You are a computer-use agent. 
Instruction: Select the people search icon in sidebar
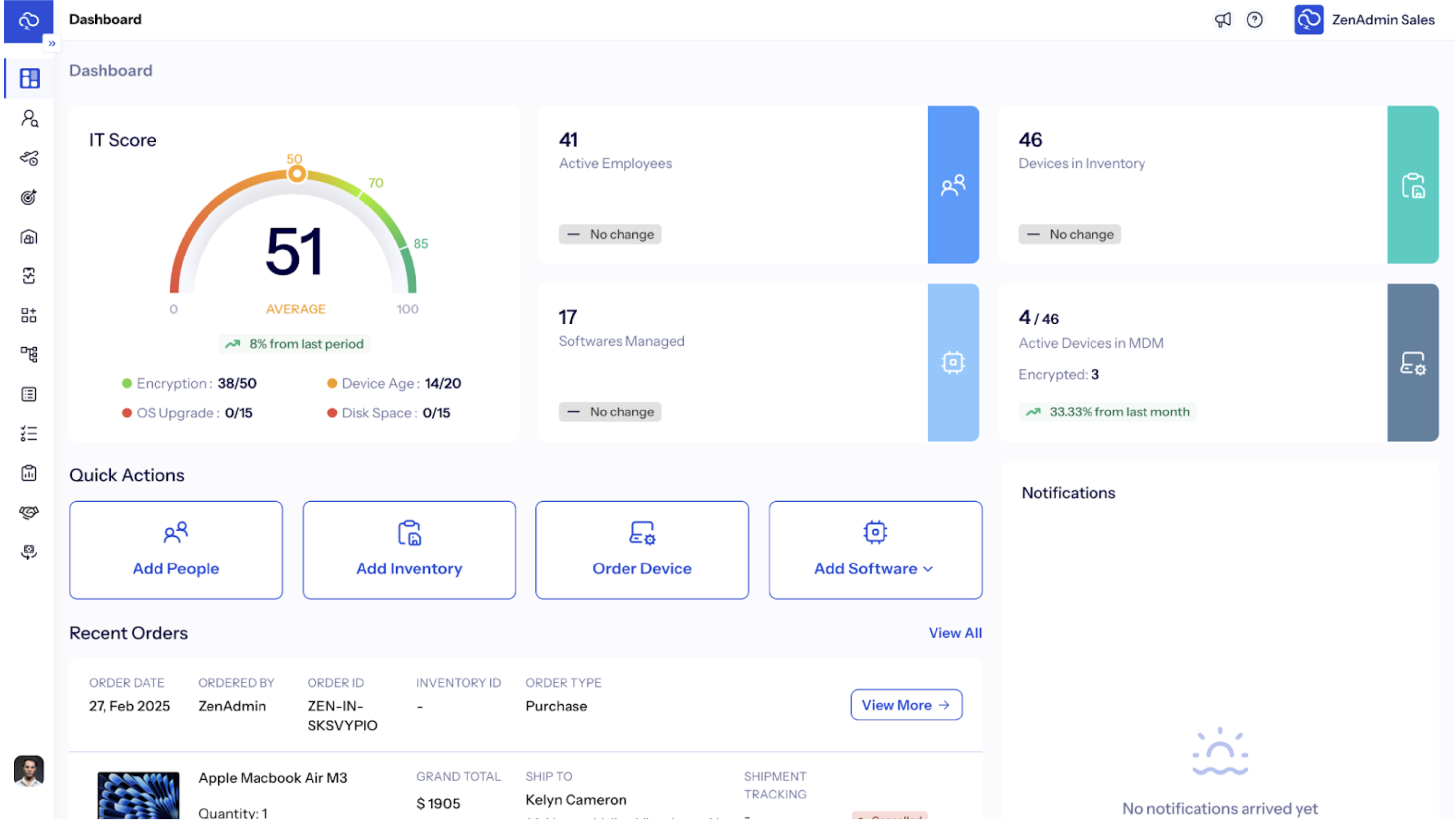tap(28, 119)
